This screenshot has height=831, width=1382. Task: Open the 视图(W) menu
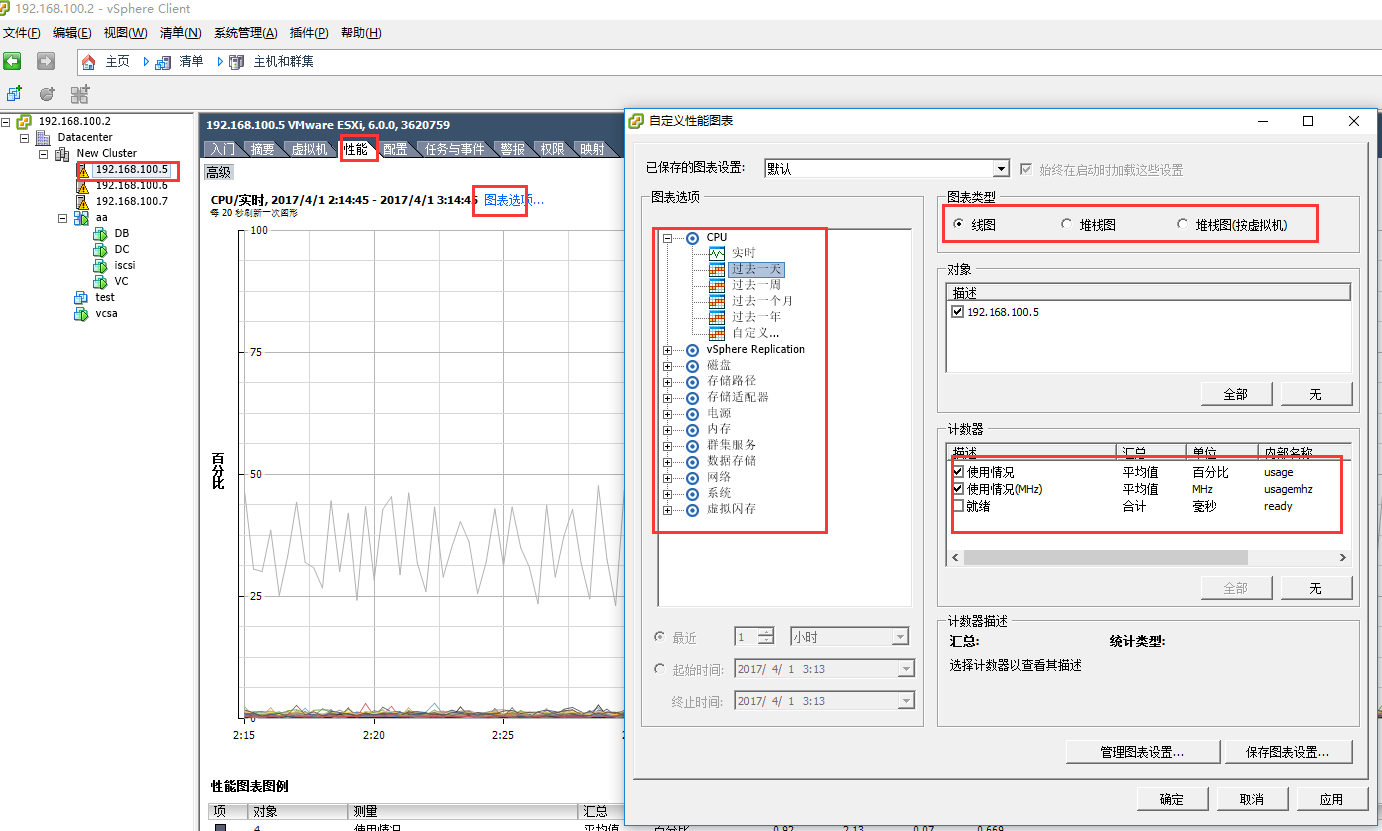click(x=125, y=33)
